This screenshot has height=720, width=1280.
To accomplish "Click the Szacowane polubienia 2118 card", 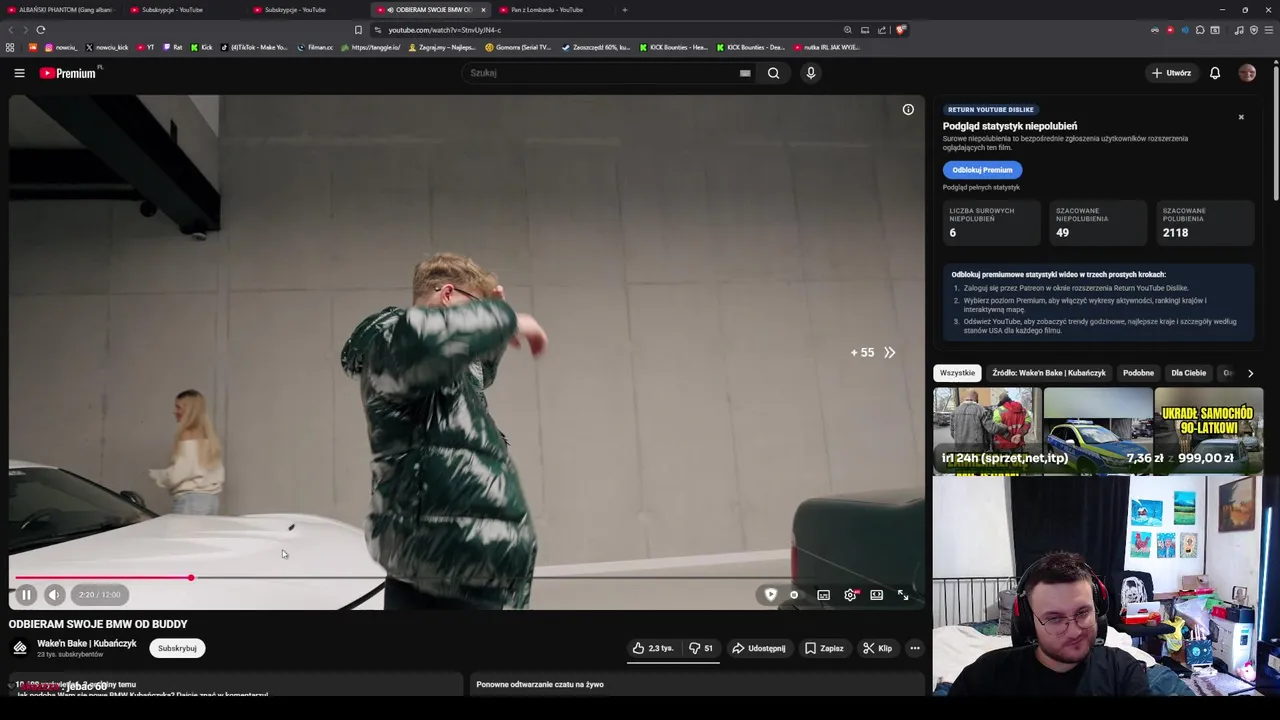I will tap(1206, 223).
